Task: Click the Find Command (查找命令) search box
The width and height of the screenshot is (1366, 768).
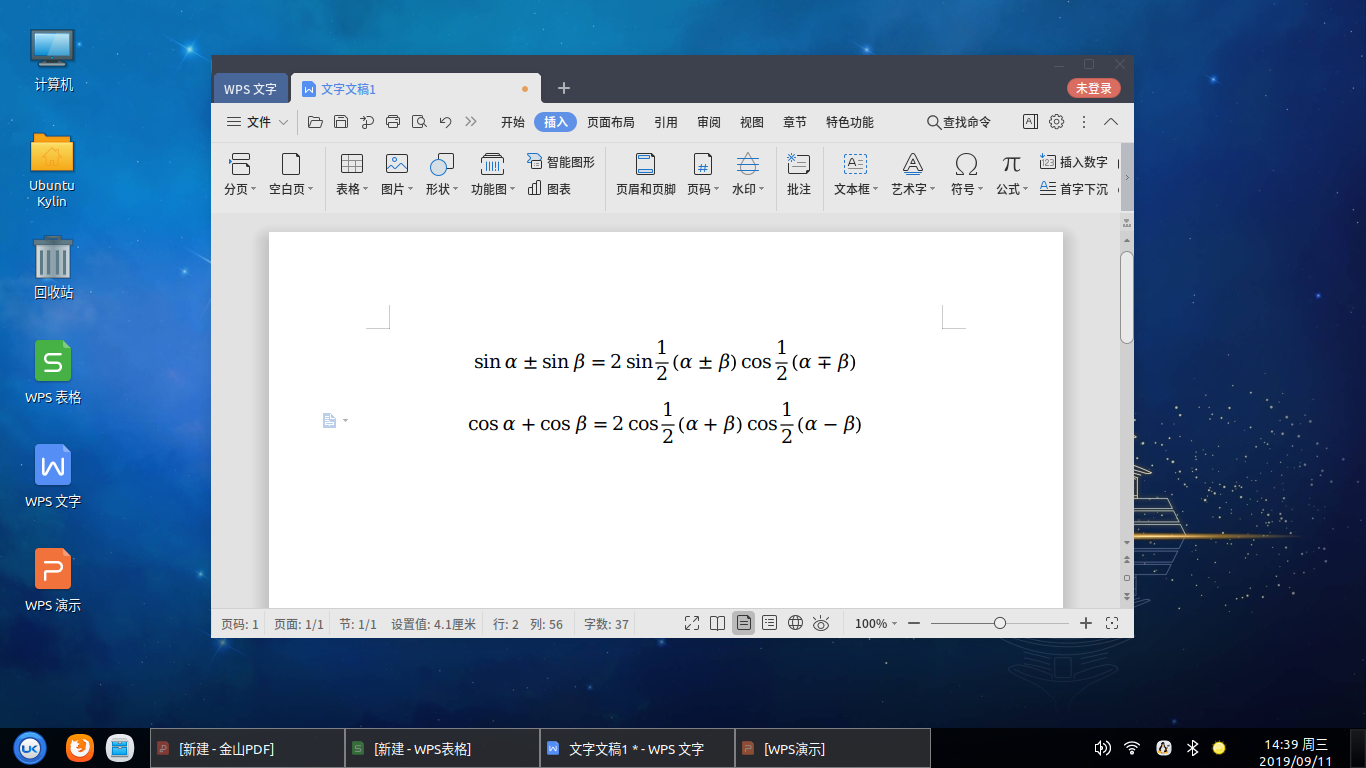Action: (958, 122)
